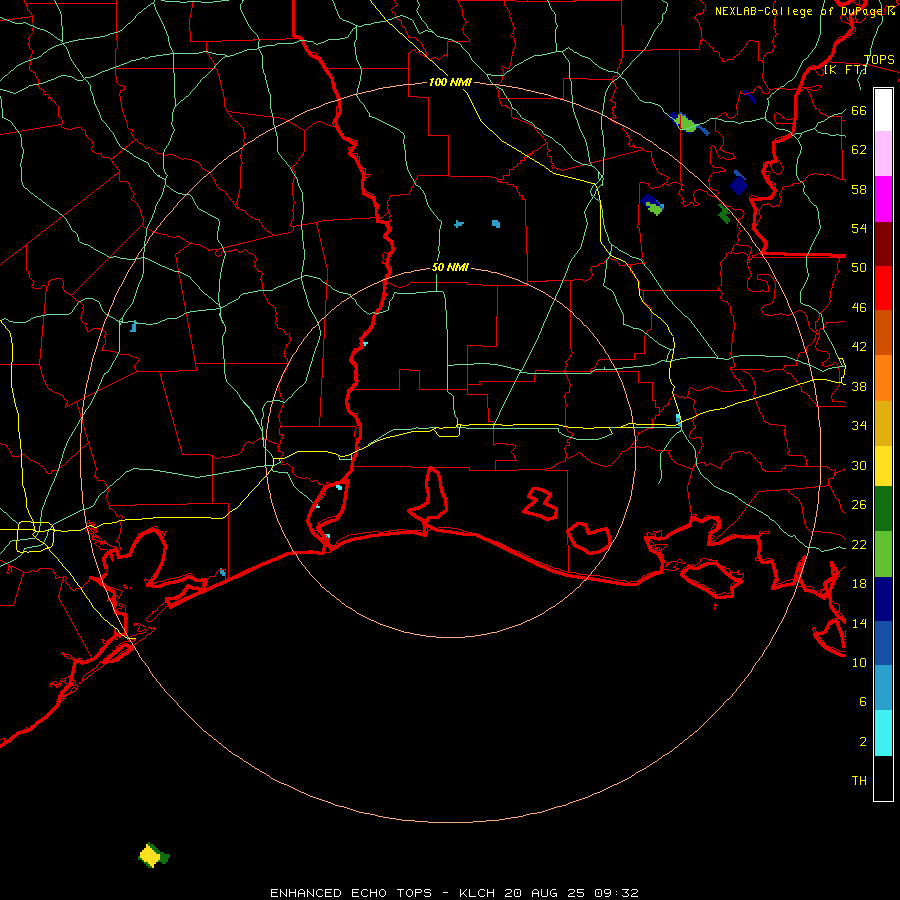Select the light blue legend swatch
The width and height of the screenshot is (900, 900).
pyautogui.click(x=883, y=687)
